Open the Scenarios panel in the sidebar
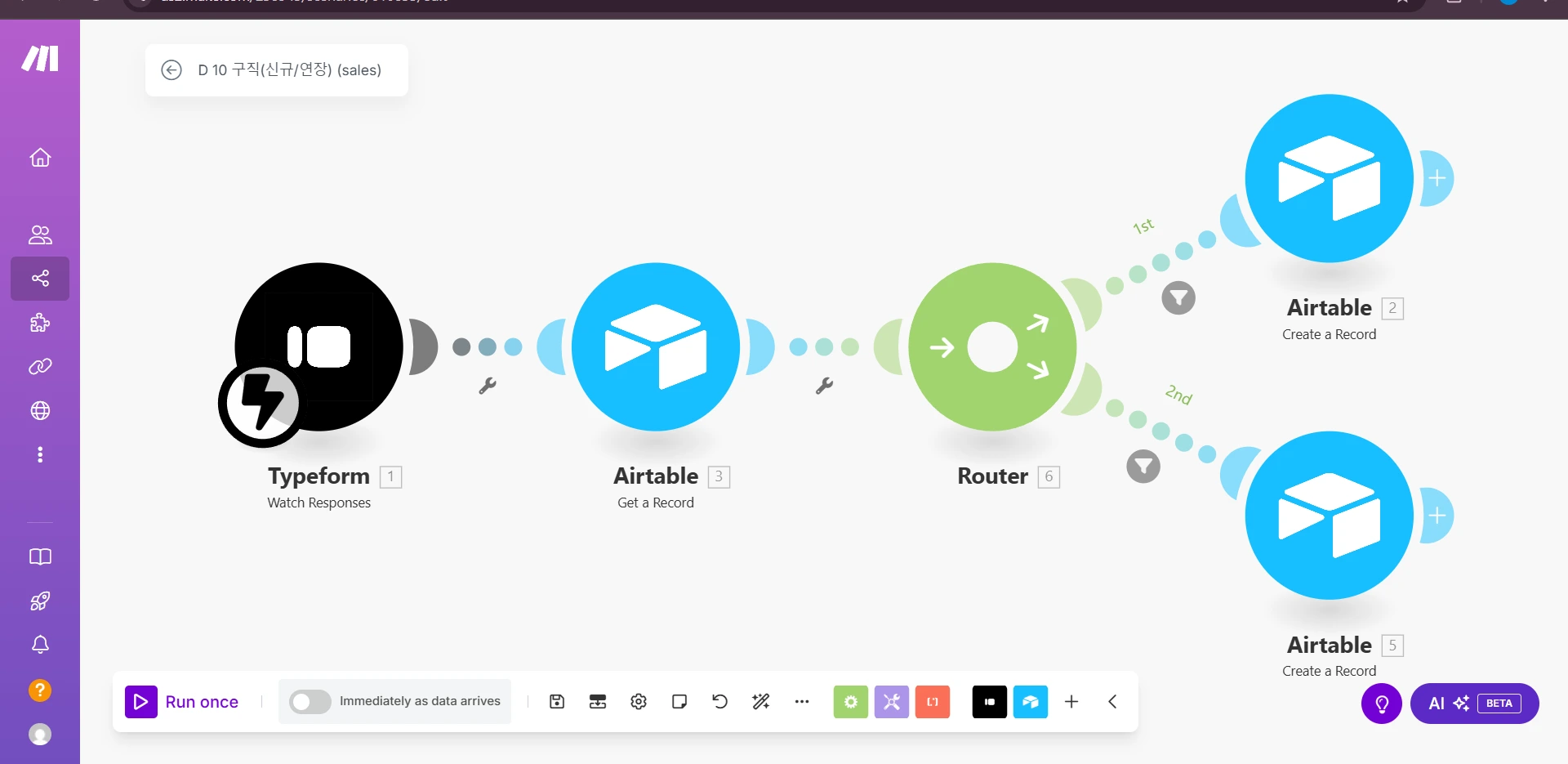This screenshot has width=1568, height=764. click(39, 278)
